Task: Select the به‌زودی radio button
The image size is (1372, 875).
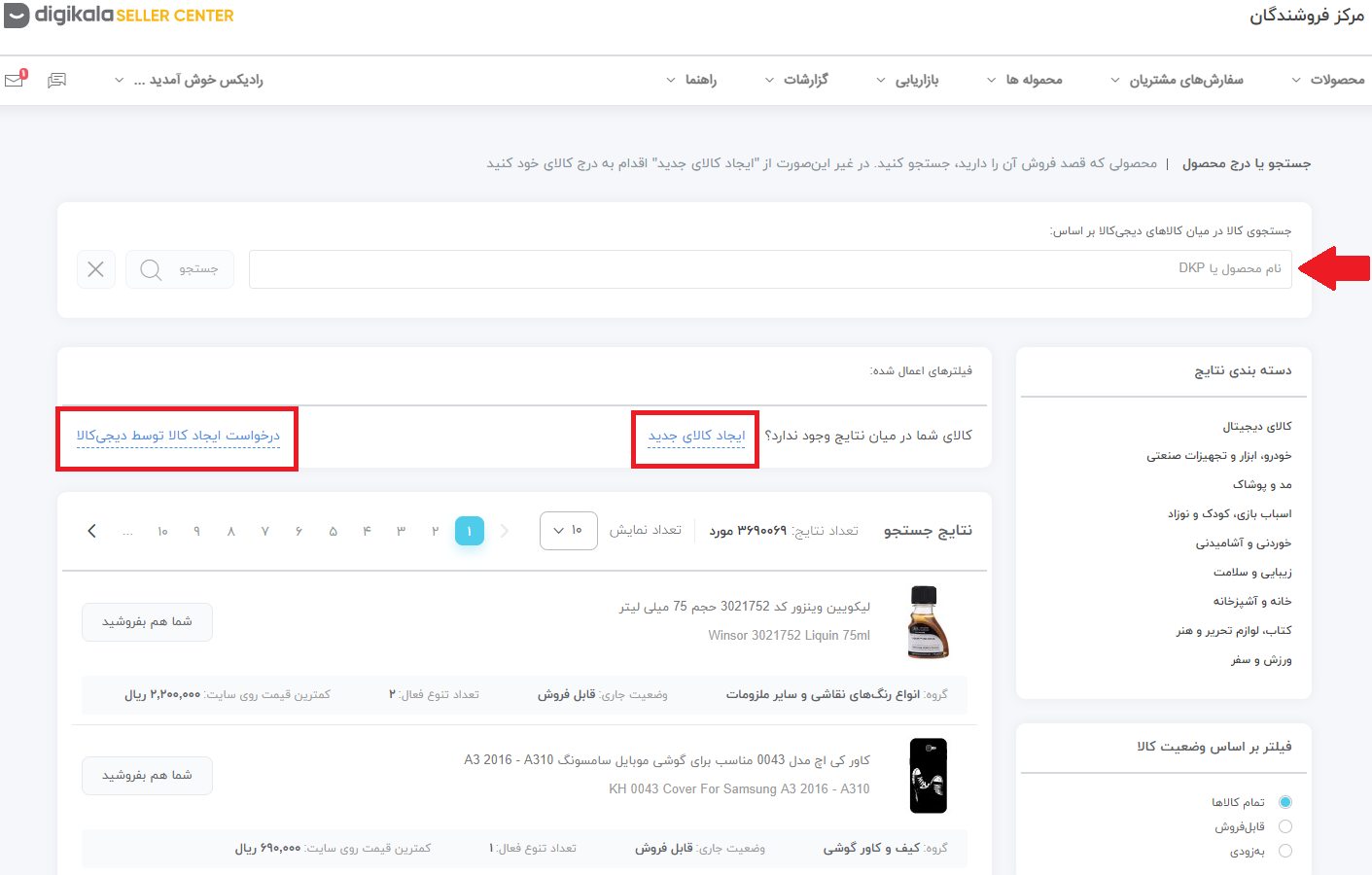Action: click(x=1285, y=851)
